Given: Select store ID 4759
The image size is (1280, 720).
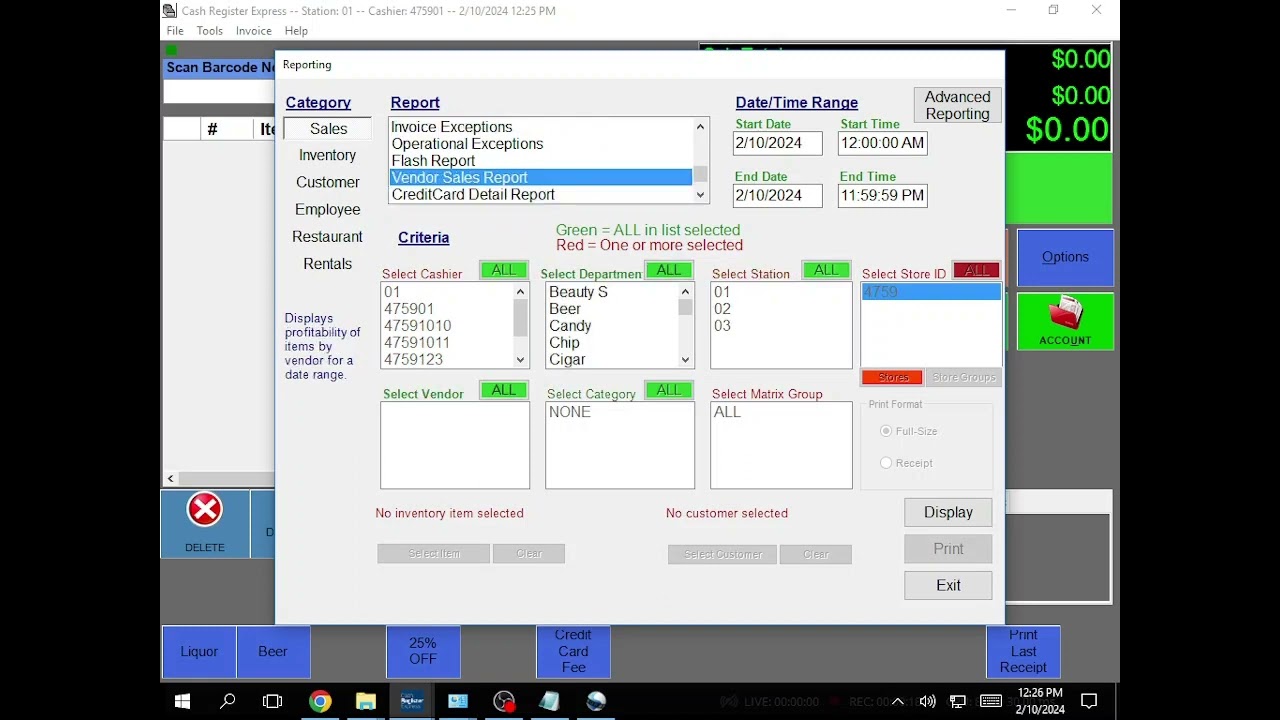Looking at the screenshot, I should pyautogui.click(x=930, y=292).
